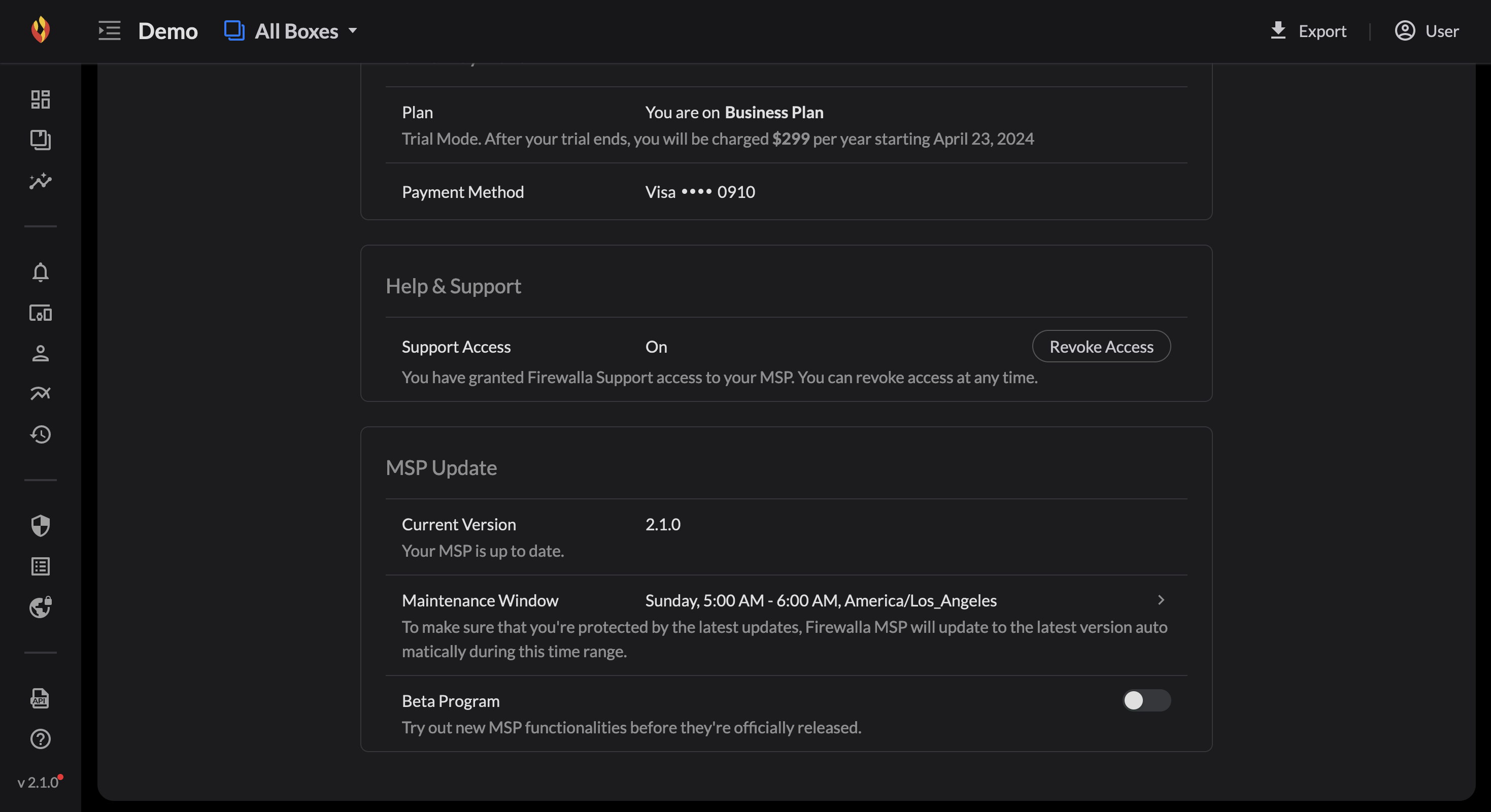Click the Beta Program label
Image resolution: width=1491 pixels, height=812 pixels.
pyautogui.click(x=450, y=700)
